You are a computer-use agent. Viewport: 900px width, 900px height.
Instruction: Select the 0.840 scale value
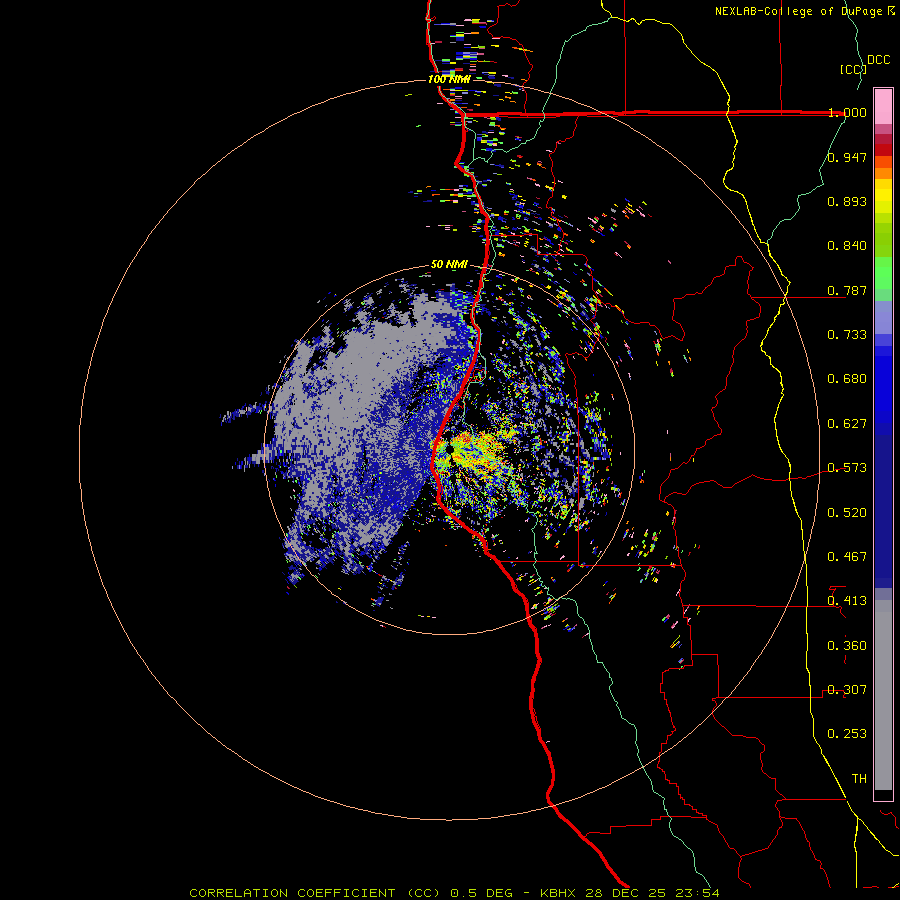click(x=847, y=246)
